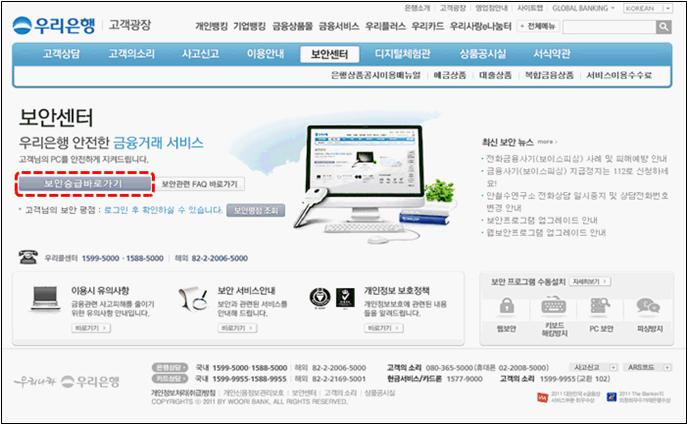687x424 pixels.
Task: Expand the 전체메뉴 menu
Action: point(539,26)
